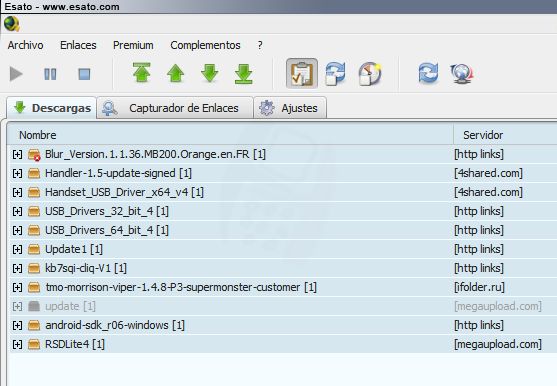Click [http links] cell for Update1

pyautogui.click(x=479, y=249)
